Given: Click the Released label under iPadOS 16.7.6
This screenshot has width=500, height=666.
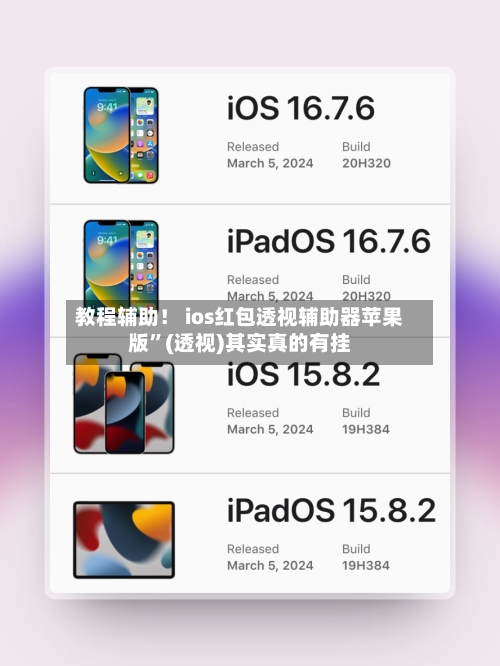Looking at the screenshot, I should (253, 279).
